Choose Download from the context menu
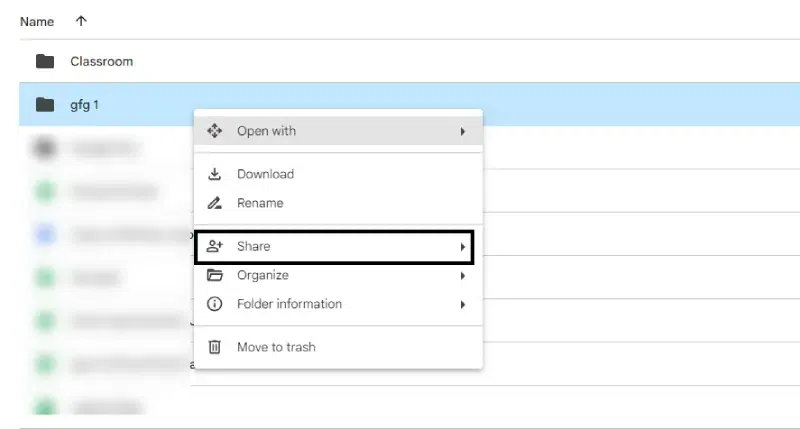This screenshot has width=800, height=429. (265, 174)
